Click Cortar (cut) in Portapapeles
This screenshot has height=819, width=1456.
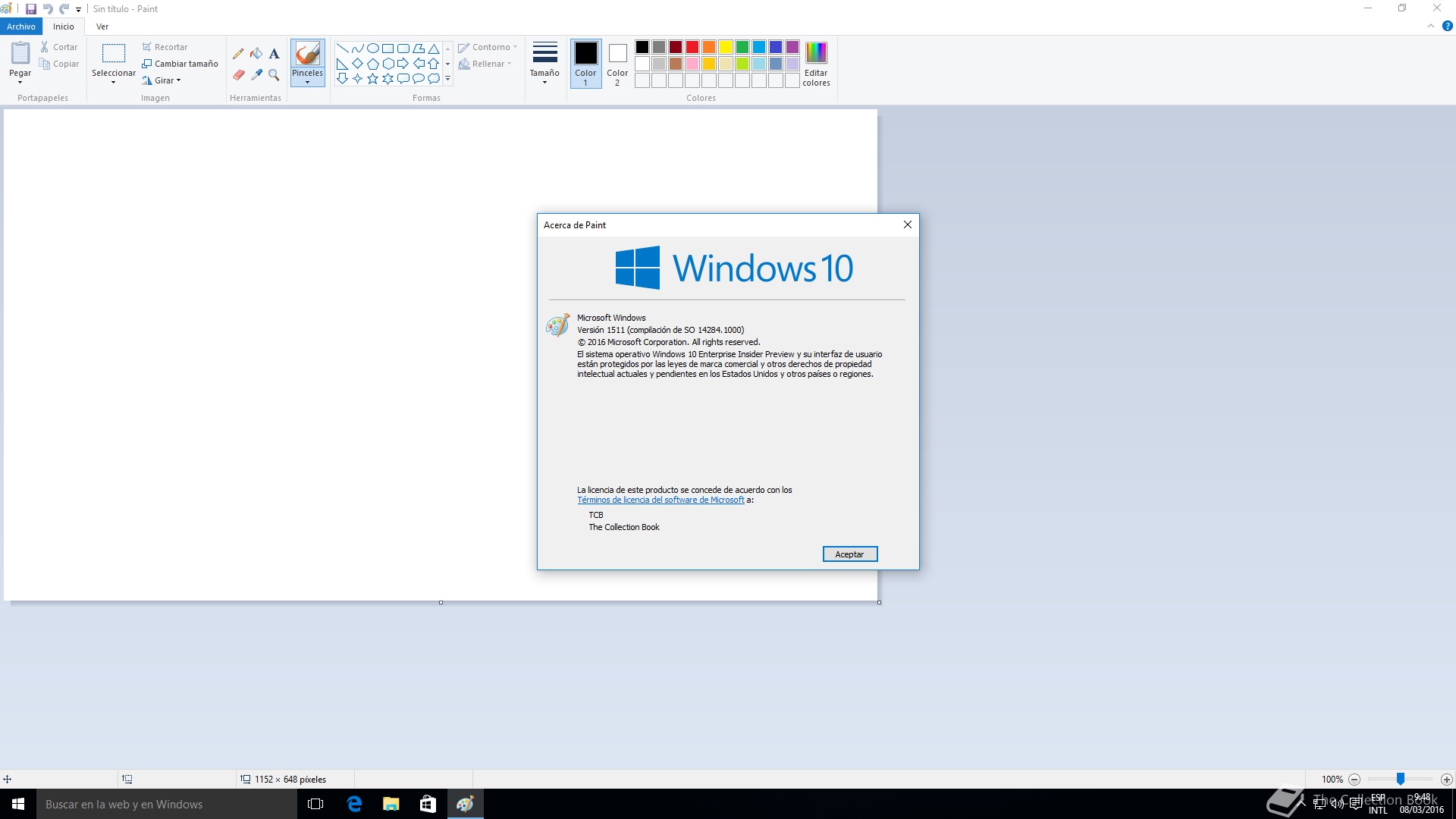[59, 47]
